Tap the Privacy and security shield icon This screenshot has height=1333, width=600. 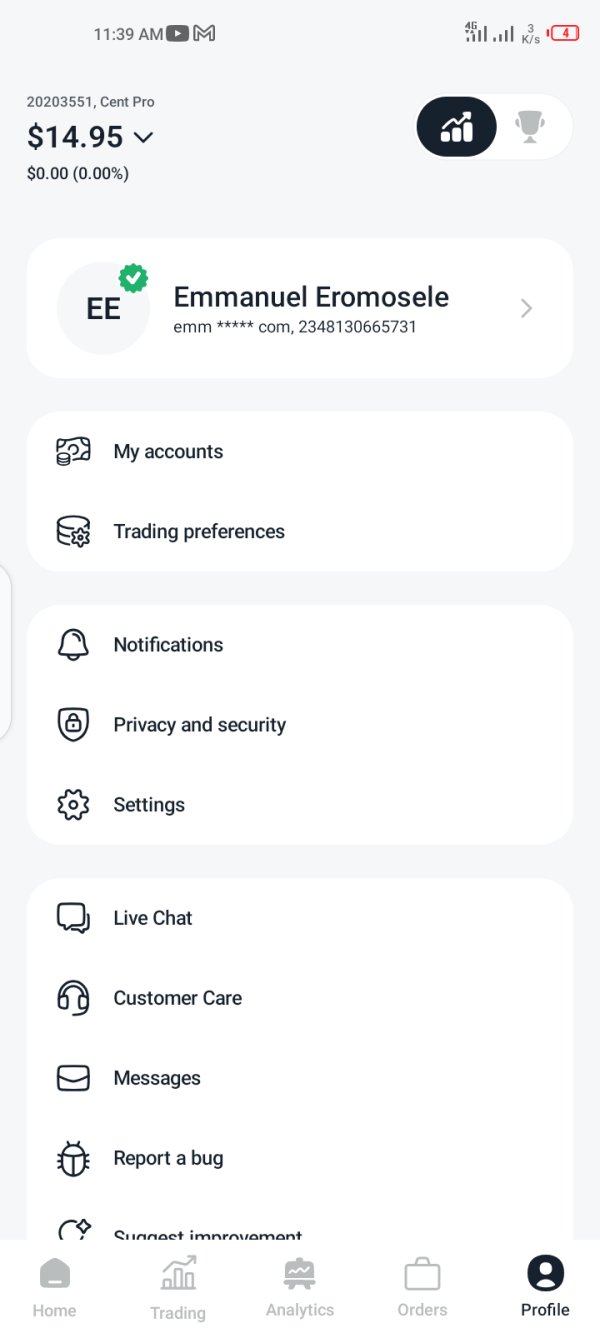(x=73, y=725)
